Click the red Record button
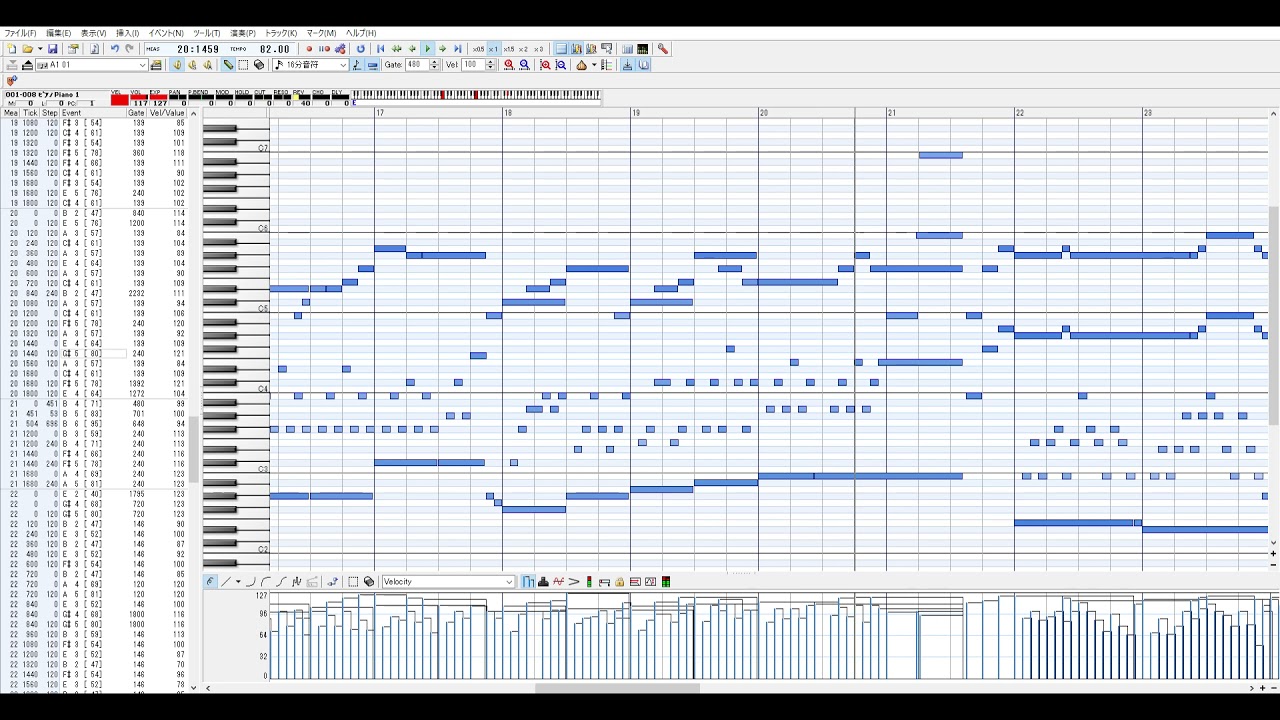The height and width of the screenshot is (720, 1280). point(309,49)
